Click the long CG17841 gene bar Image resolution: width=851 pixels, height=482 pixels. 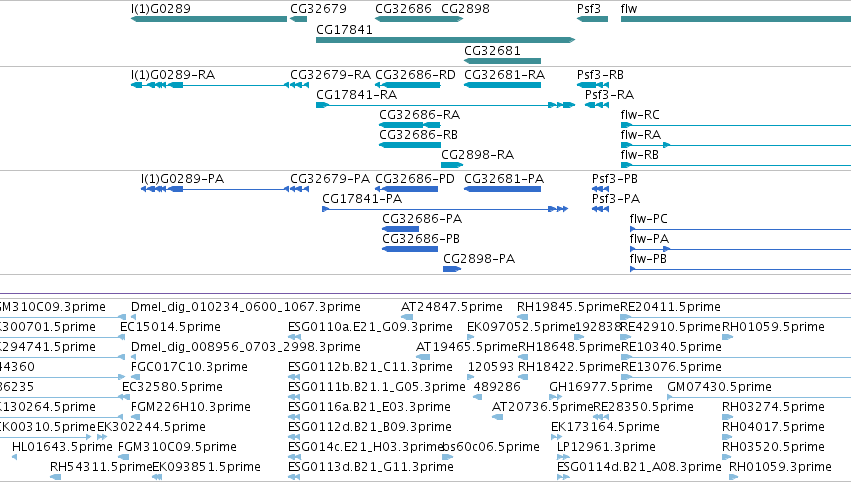point(445,40)
